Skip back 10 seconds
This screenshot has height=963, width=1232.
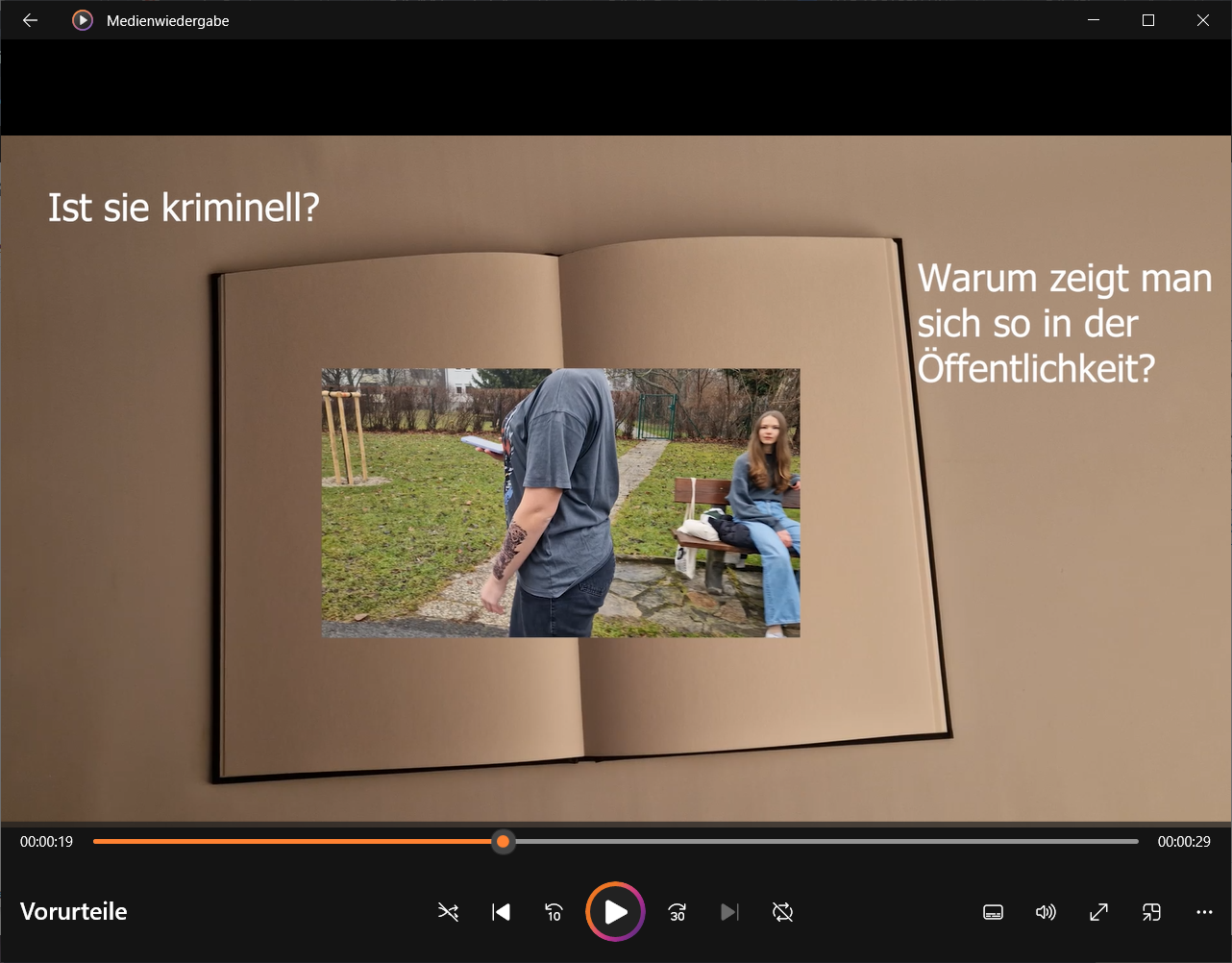click(x=554, y=912)
